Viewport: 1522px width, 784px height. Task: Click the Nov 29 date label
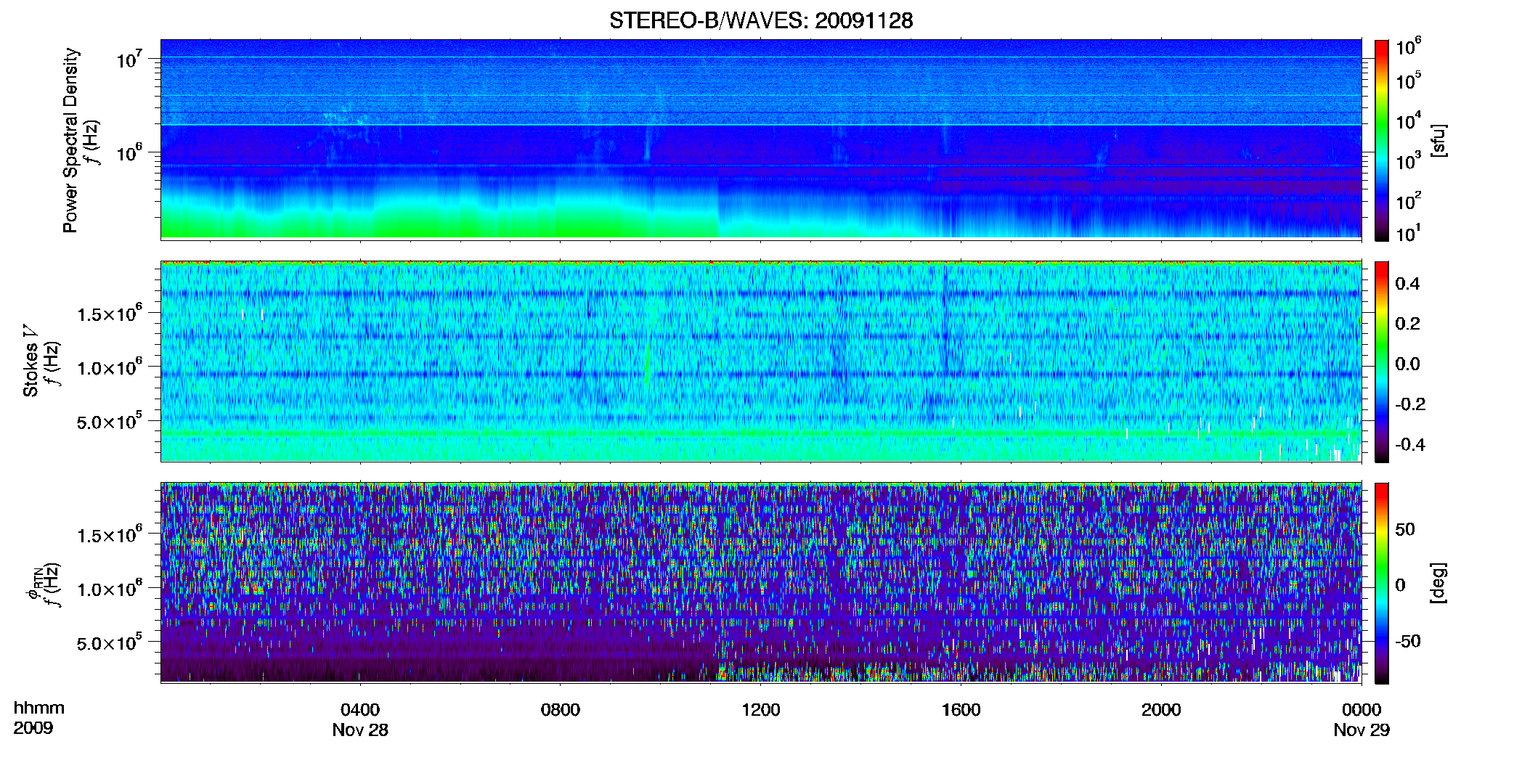(x=1362, y=730)
